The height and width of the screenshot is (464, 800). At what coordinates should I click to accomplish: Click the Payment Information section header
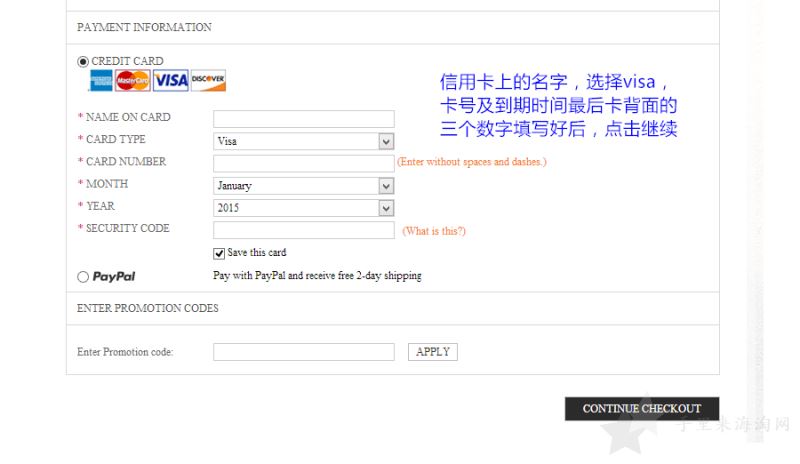tap(144, 27)
